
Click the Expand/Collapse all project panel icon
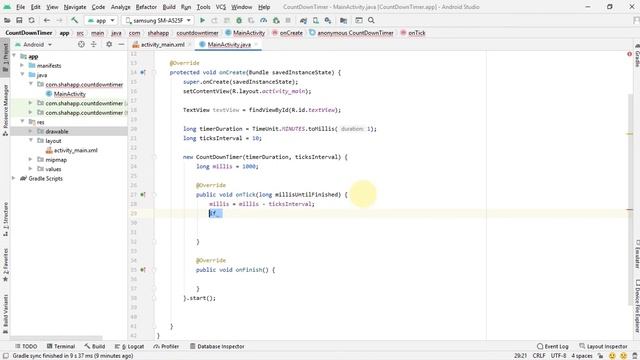pyautogui.click(x=93, y=44)
